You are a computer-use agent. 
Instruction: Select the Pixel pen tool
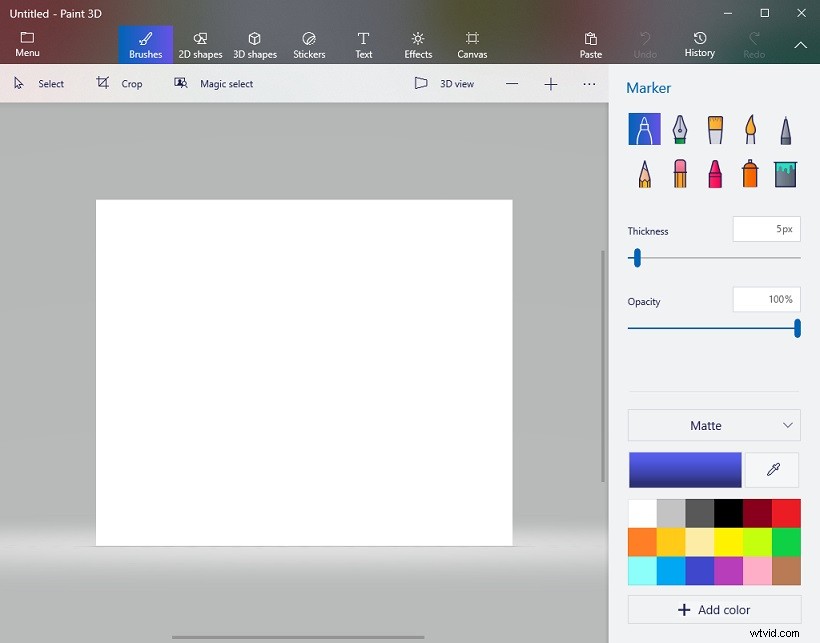tap(784, 129)
